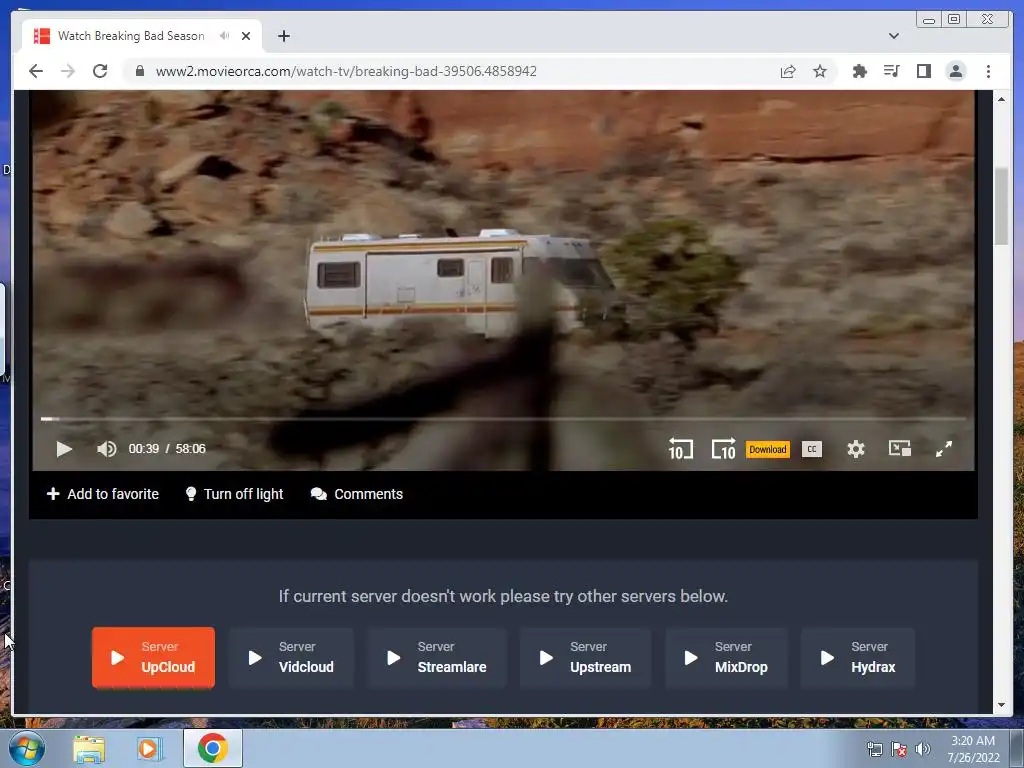Launch Windows Media Player from taskbar
The width and height of the screenshot is (1024, 768).
coord(150,748)
